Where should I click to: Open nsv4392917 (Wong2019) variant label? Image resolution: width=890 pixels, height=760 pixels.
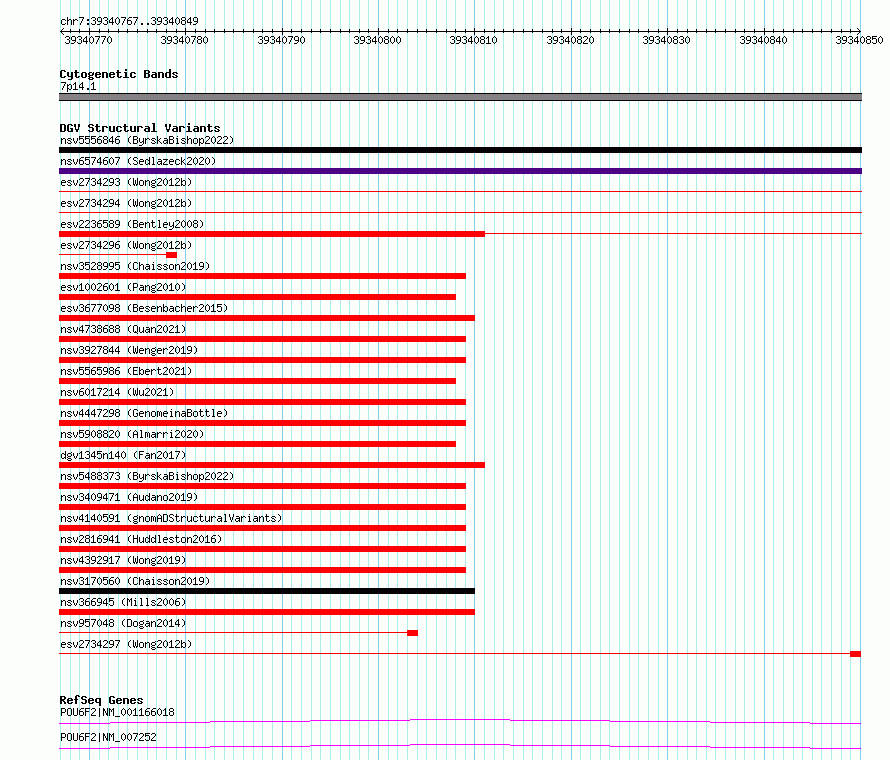click(123, 560)
